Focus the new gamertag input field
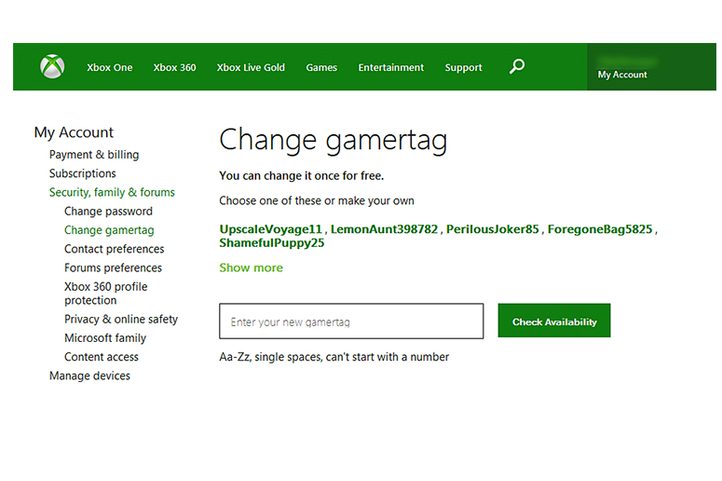Image resolution: width=722 pixels, height=481 pixels. click(x=351, y=321)
